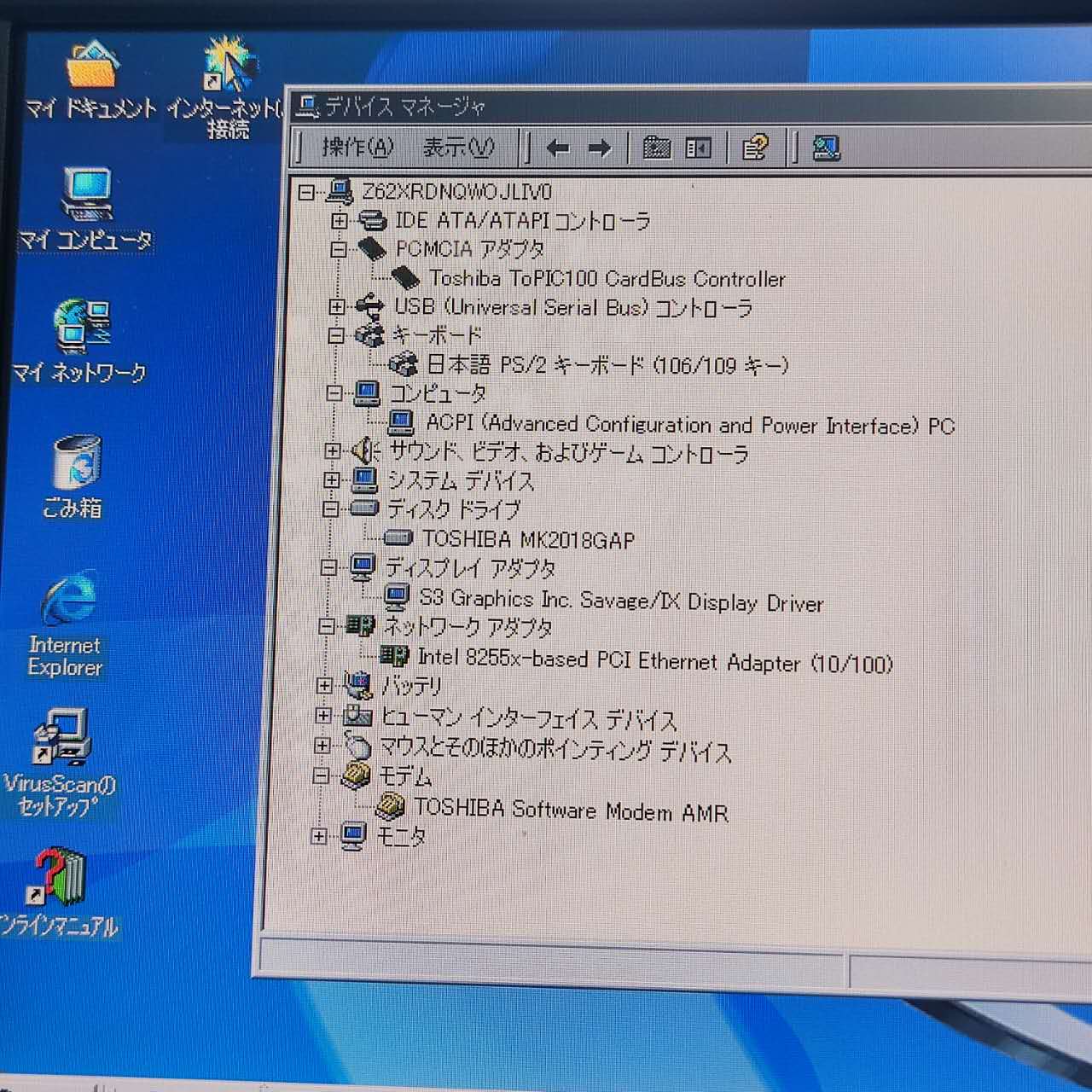Collapse the ディスク ドライブ node
Viewport: 1092px width, 1092px height.
click(331, 509)
